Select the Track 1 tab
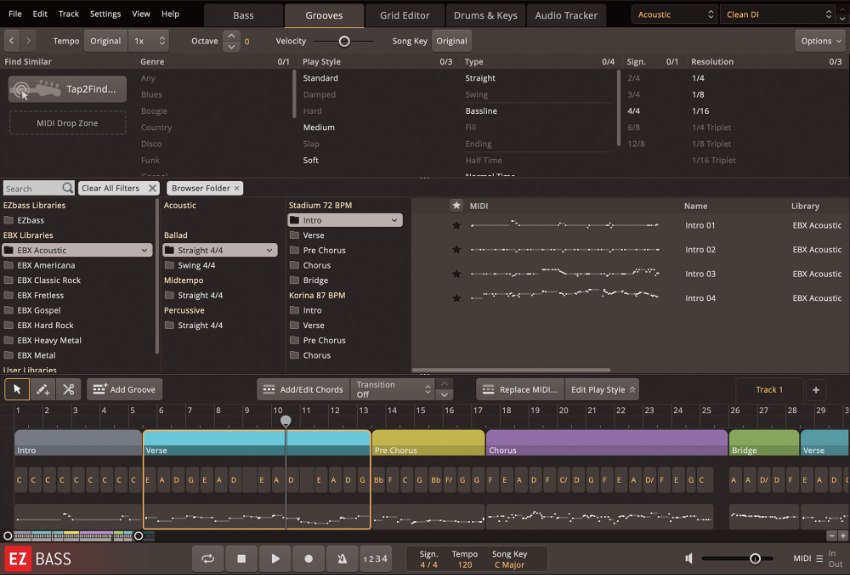 [769, 390]
